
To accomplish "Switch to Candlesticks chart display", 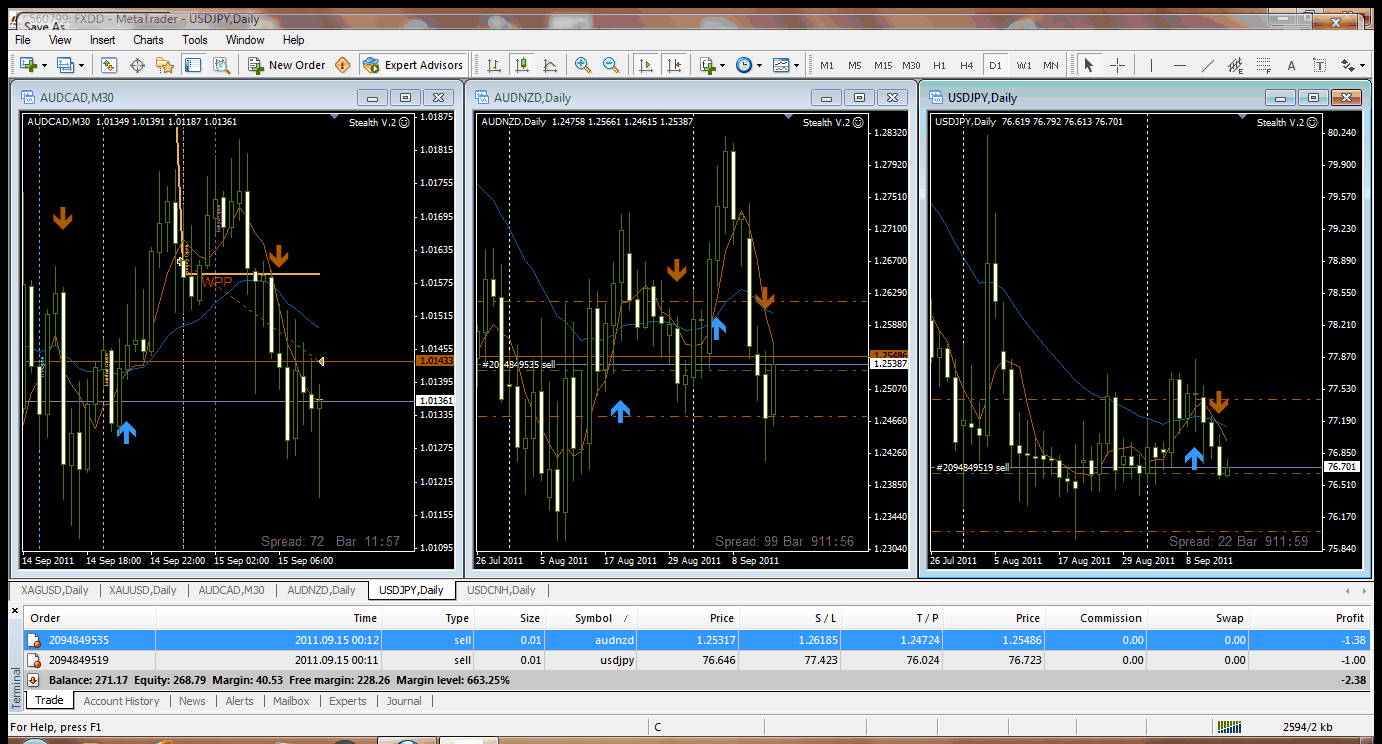I will click(522, 65).
